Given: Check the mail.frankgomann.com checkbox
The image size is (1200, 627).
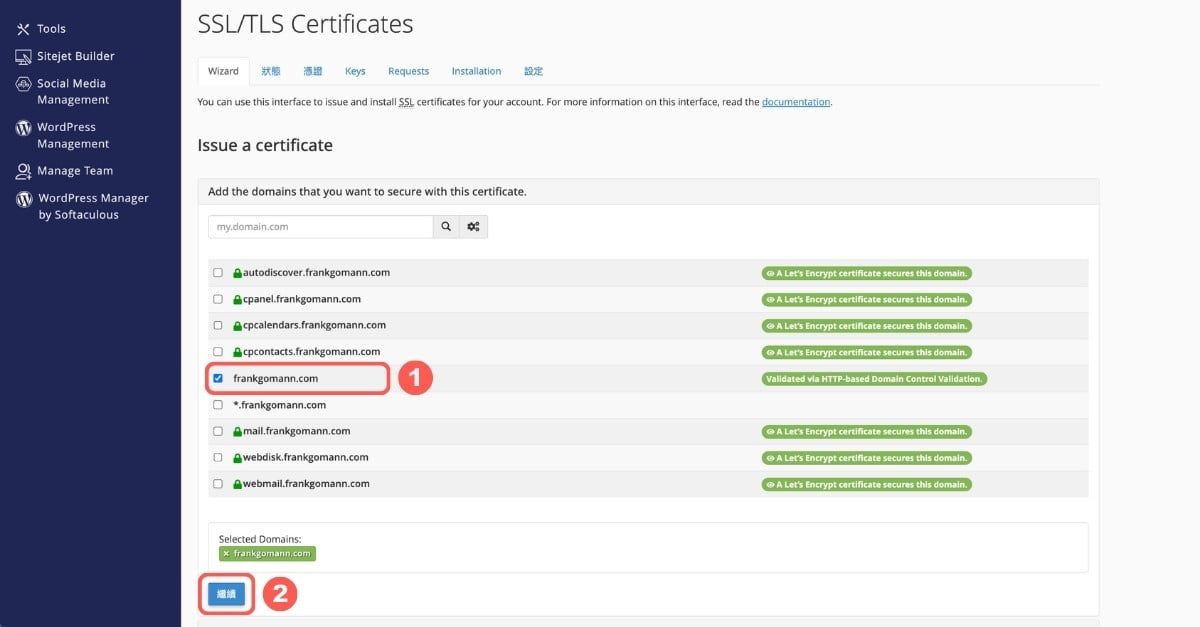Looking at the screenshot, I should [218, 431].
